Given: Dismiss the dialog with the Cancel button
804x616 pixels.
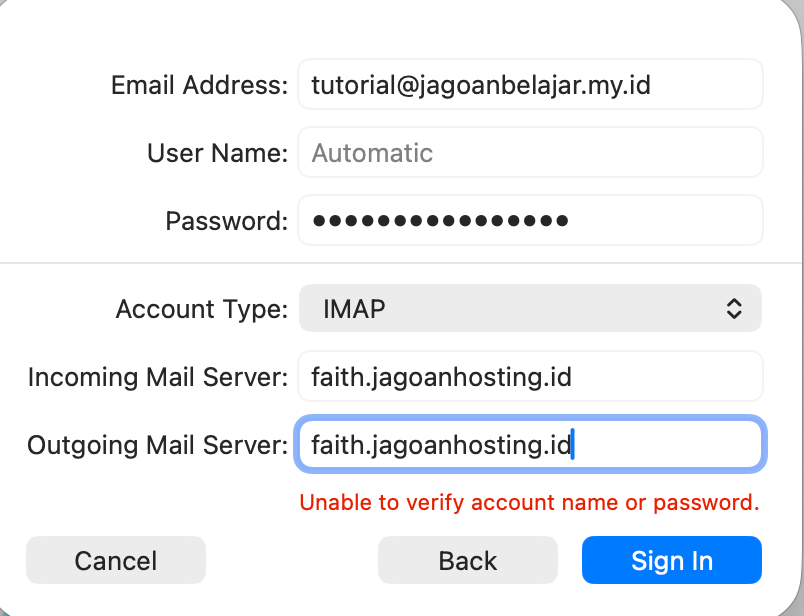Looking at the screenshot, I should click(116, 560).
